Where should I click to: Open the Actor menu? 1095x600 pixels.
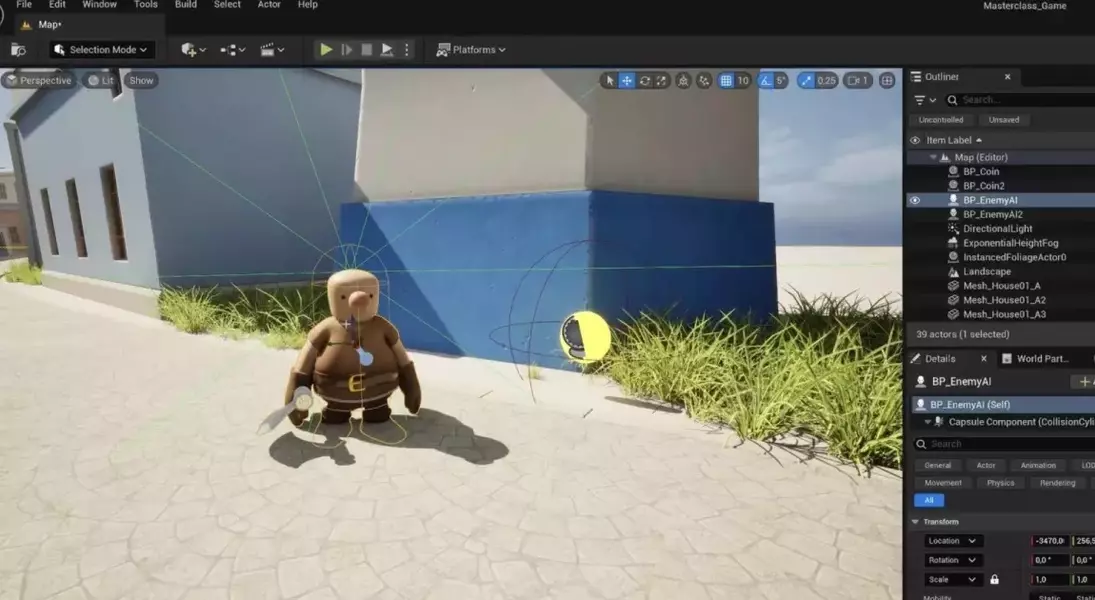(269, 4)
